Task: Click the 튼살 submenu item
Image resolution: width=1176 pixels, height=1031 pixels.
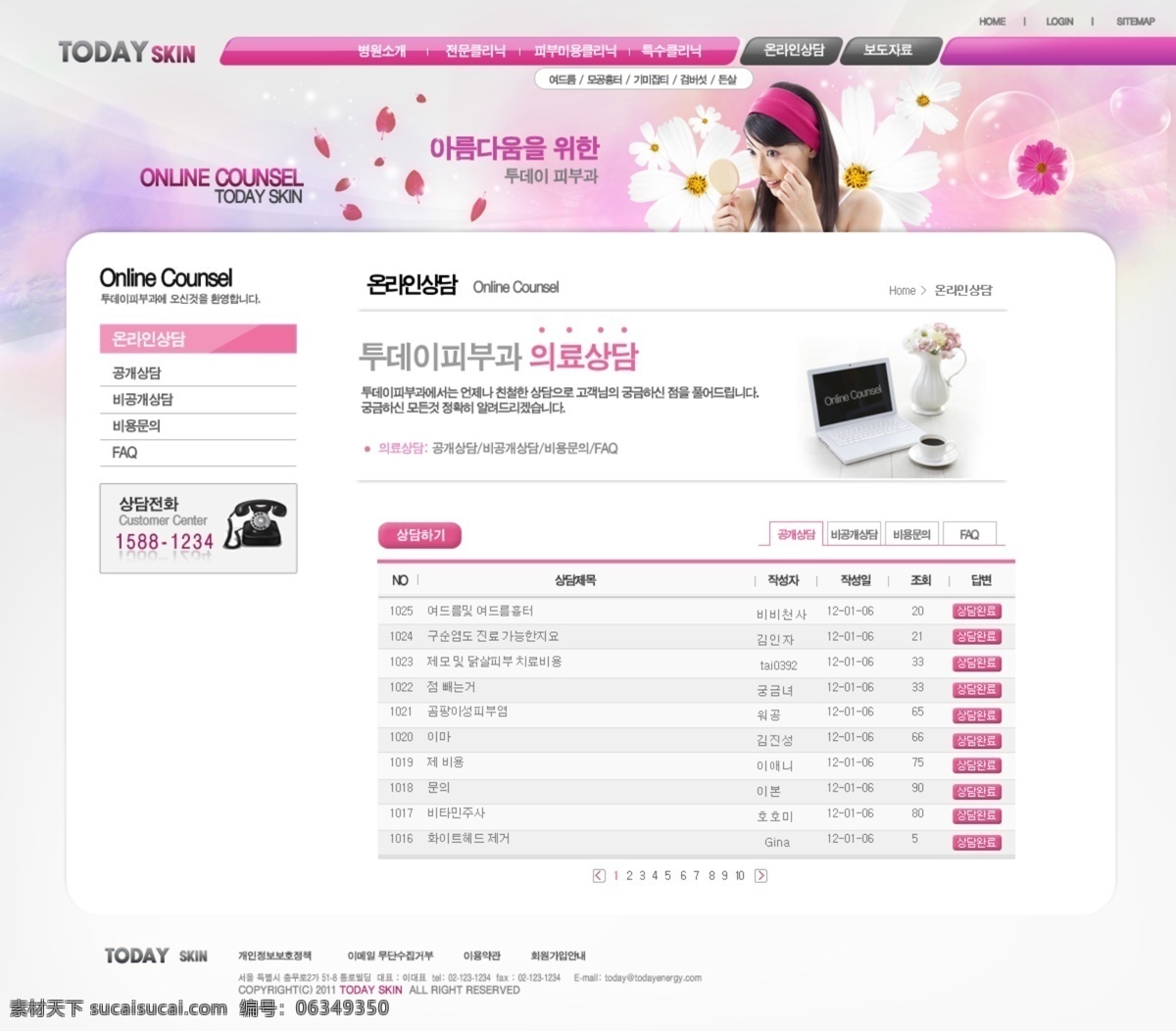Action: coord(727,79)
